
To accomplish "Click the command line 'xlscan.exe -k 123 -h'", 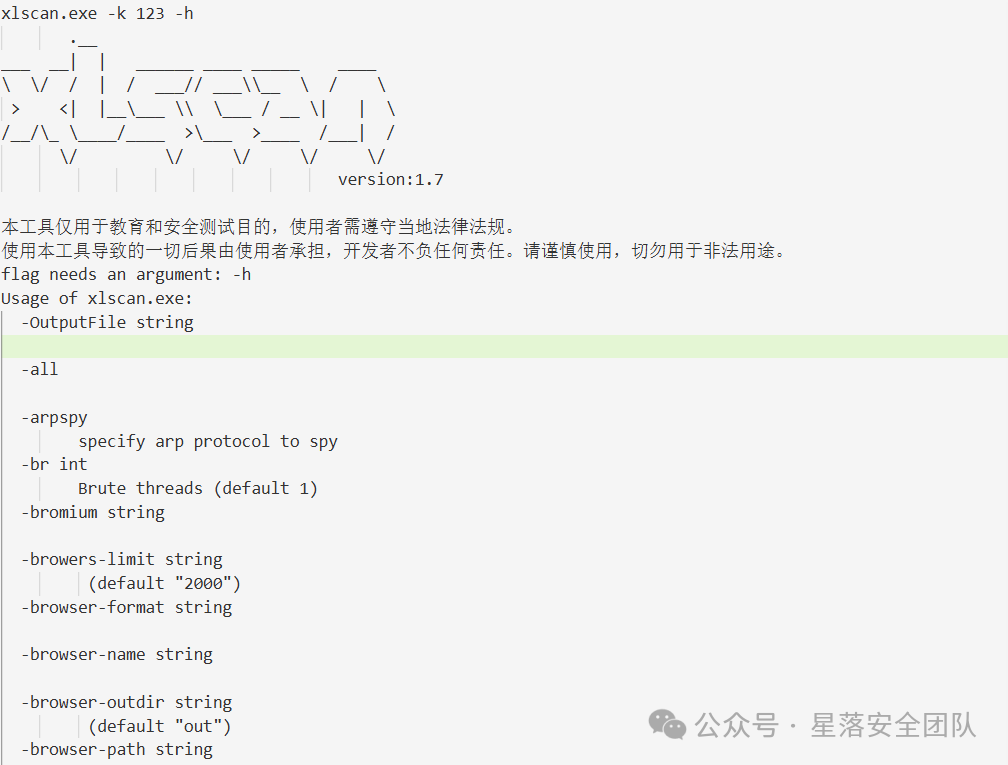I will (97, 14).
